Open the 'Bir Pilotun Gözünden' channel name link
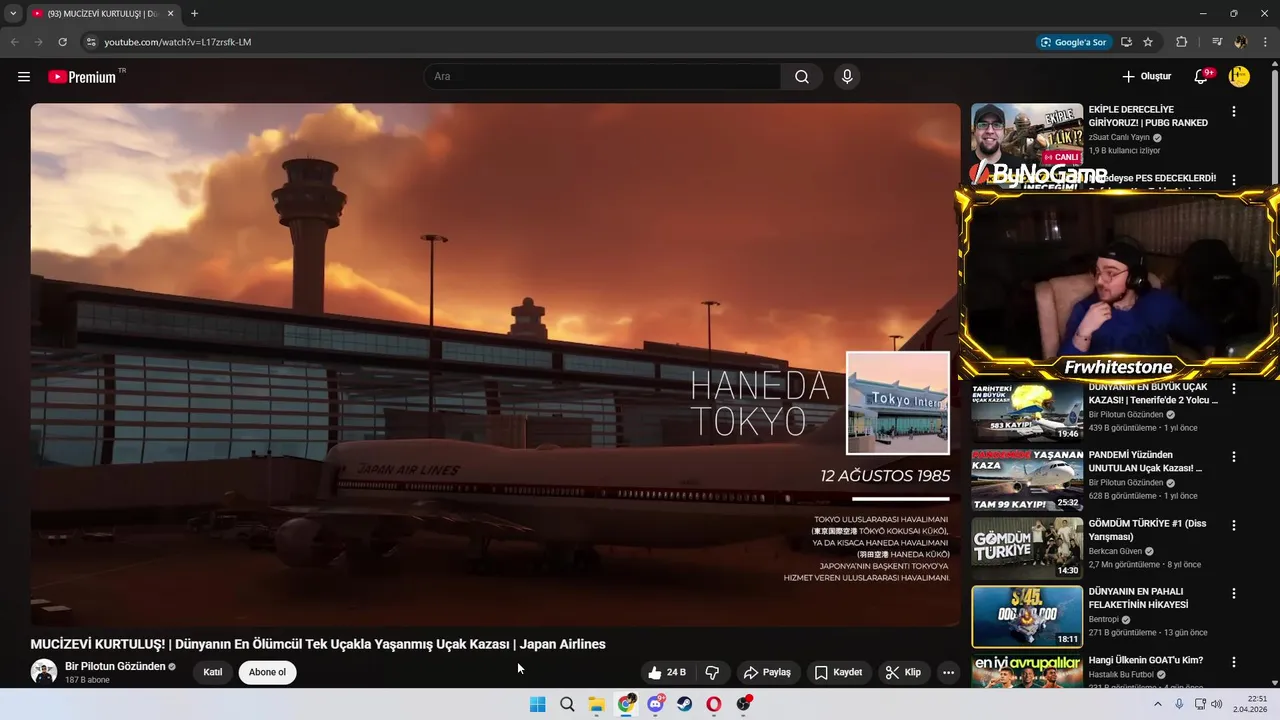1280x720 pixels. click(x=115, y=666)
